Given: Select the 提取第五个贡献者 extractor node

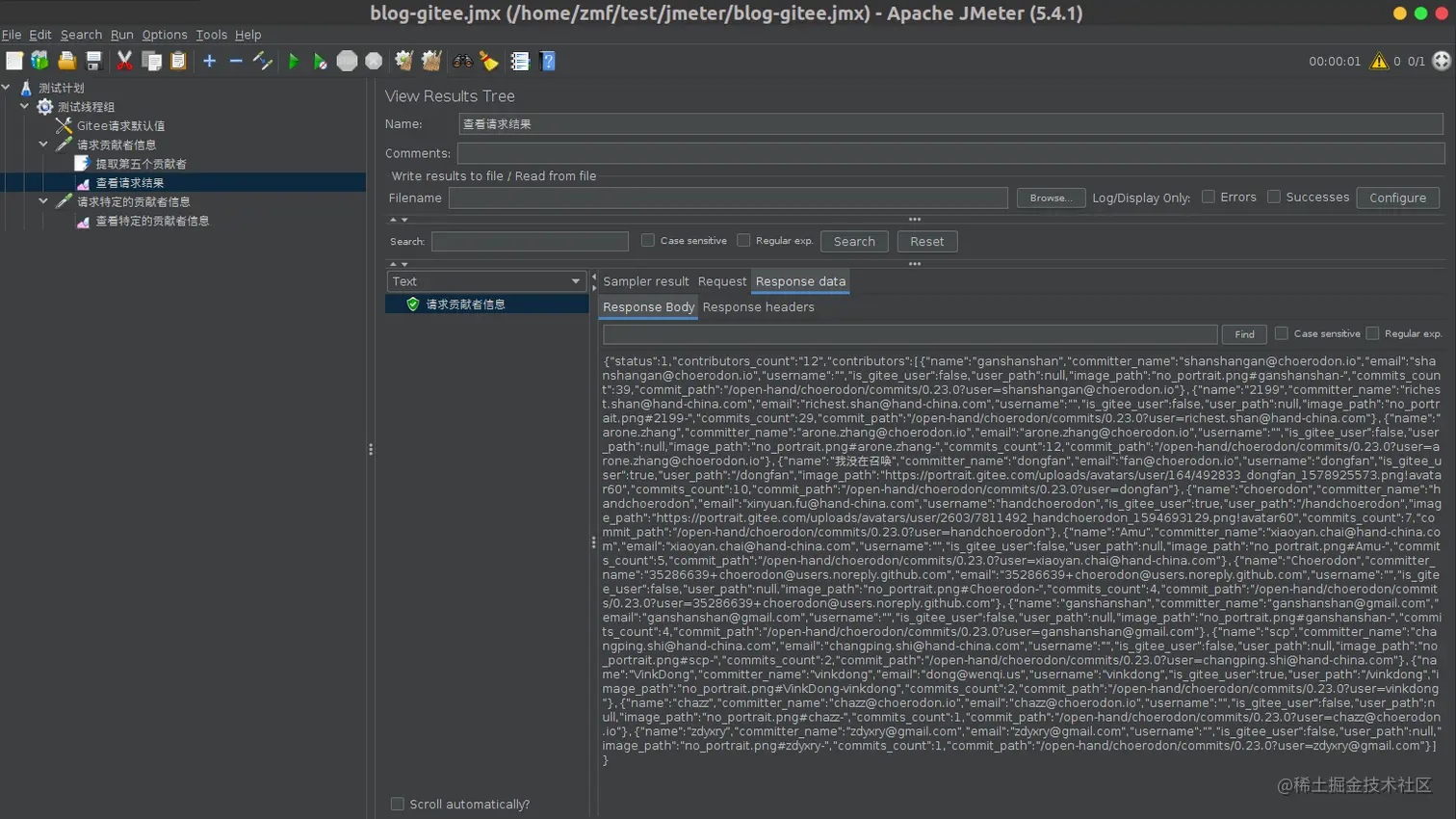Looking at the screenshot, I should pyautogui.click(x=141, y=164).
